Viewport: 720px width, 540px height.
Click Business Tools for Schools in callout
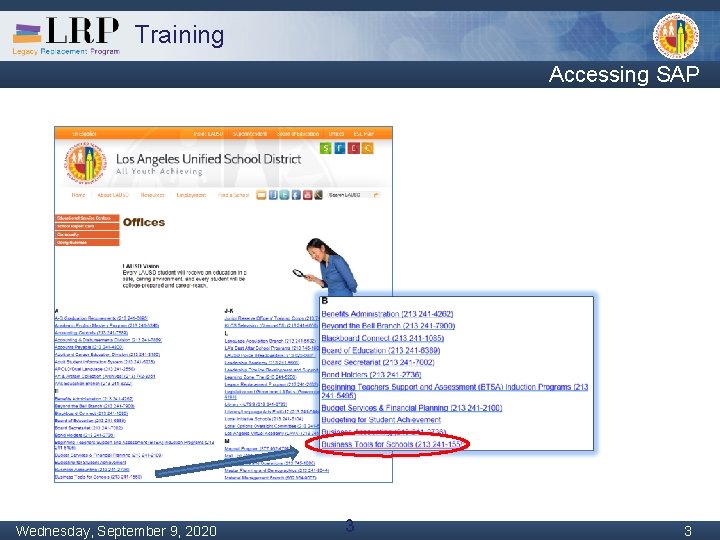tap(391, 444)
